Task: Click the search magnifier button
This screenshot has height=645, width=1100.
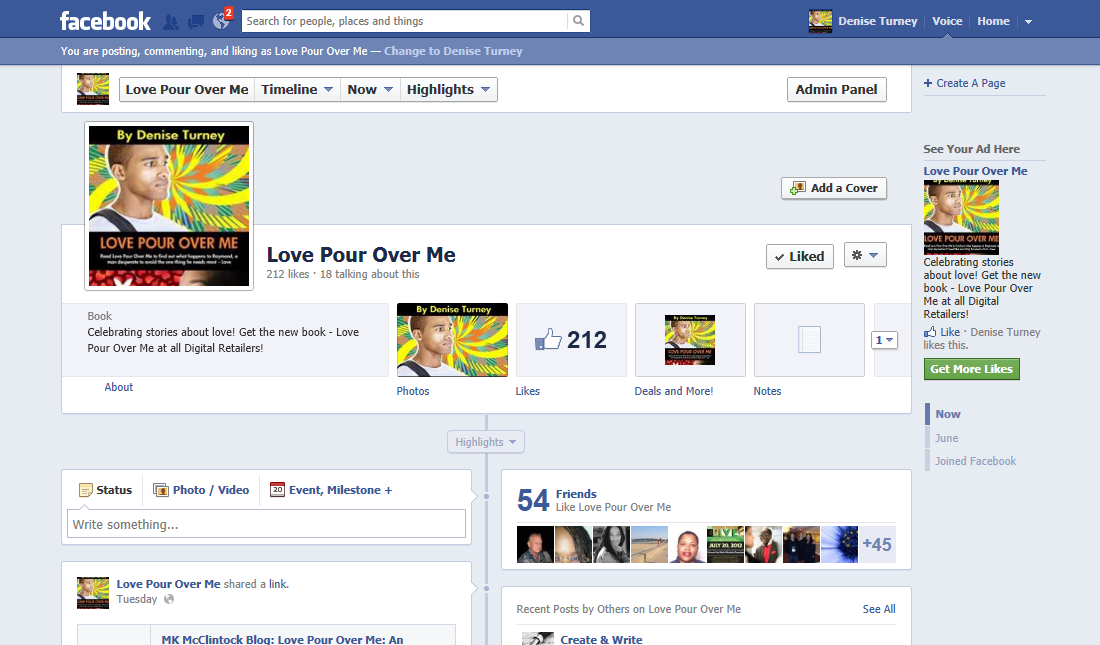Action: pos(578,21)
